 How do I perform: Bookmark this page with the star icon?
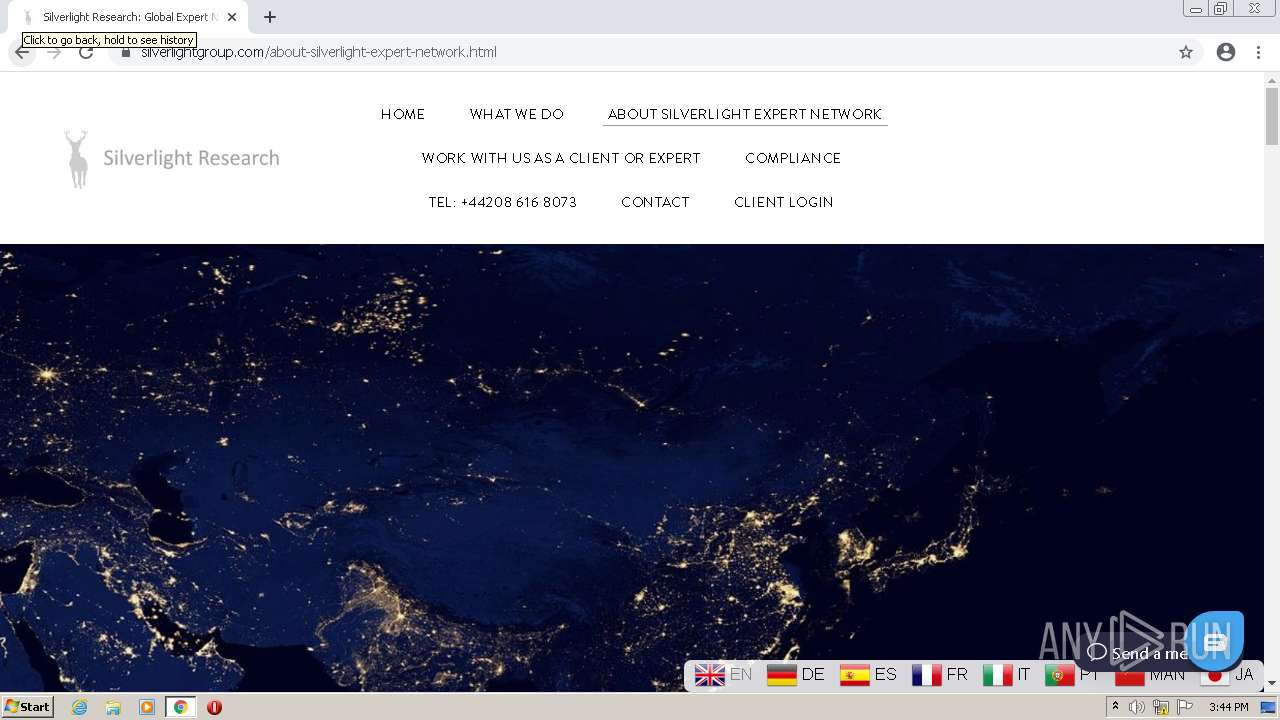click(x=1186, y=52)
